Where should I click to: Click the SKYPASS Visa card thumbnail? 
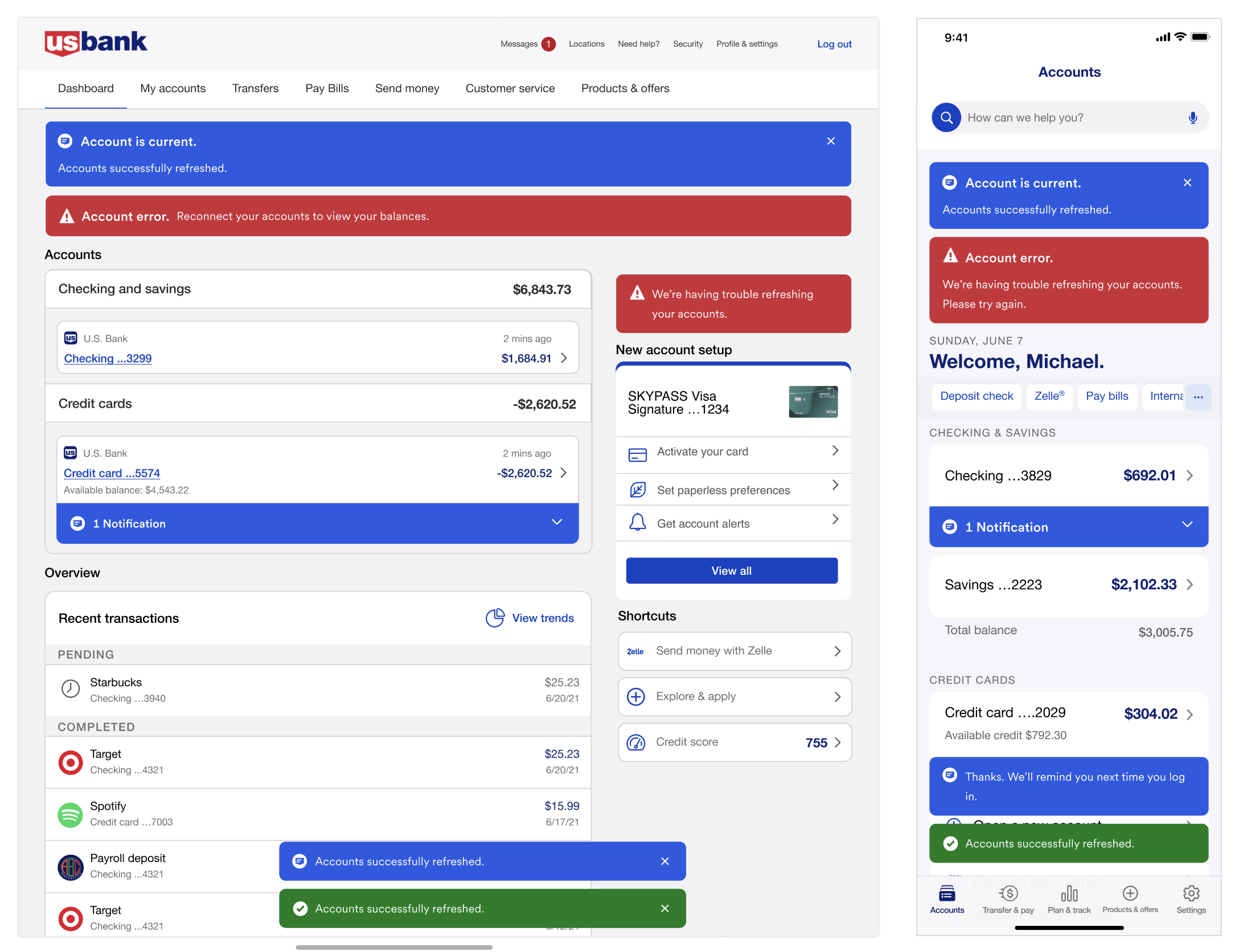813,402
